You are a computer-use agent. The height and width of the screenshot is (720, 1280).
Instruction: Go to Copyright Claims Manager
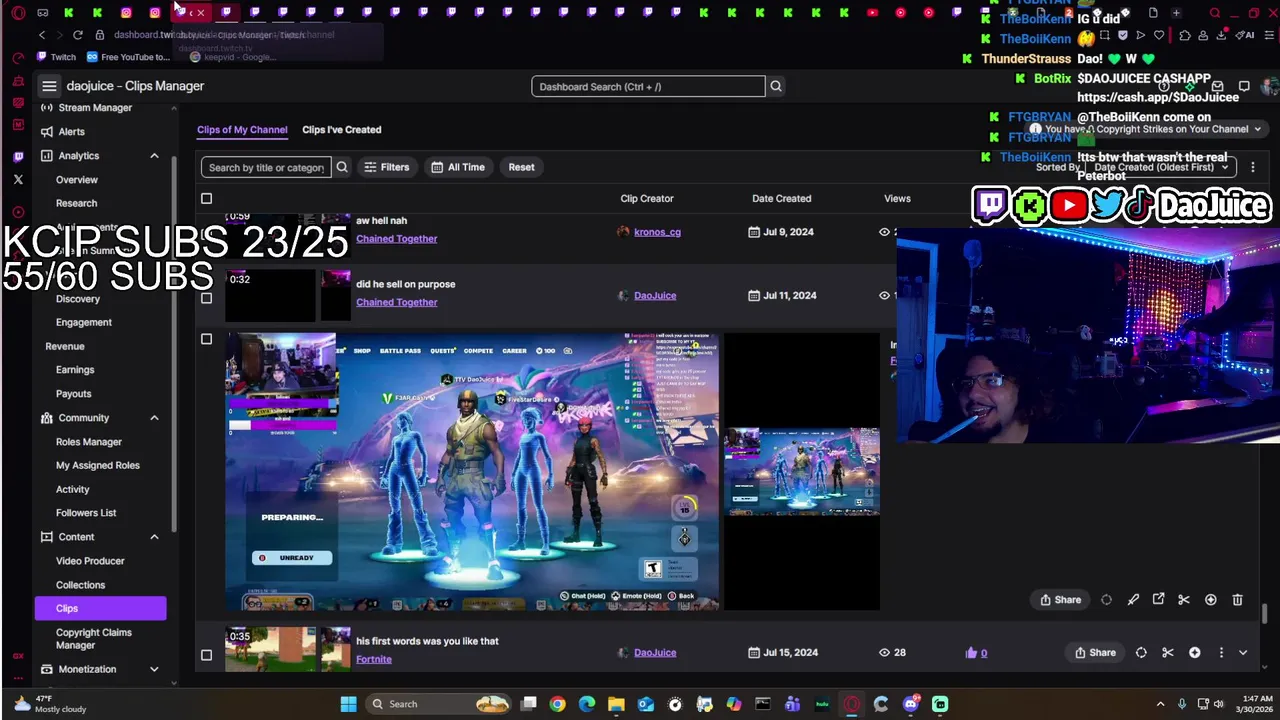click(94, 639)
